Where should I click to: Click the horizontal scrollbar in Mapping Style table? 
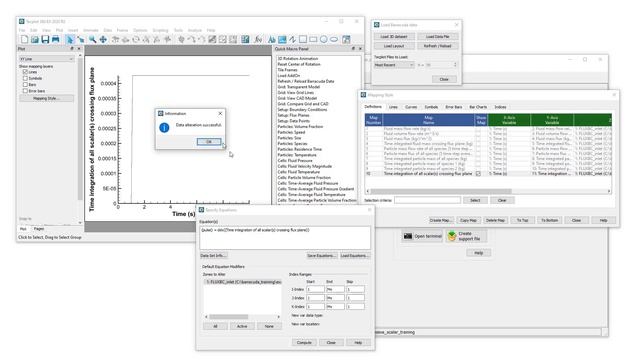point(488,191)
